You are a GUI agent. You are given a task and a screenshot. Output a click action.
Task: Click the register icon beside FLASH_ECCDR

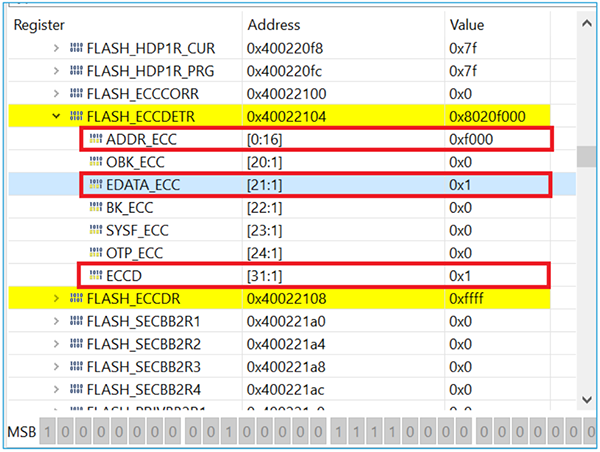click(x=76, y=297)
